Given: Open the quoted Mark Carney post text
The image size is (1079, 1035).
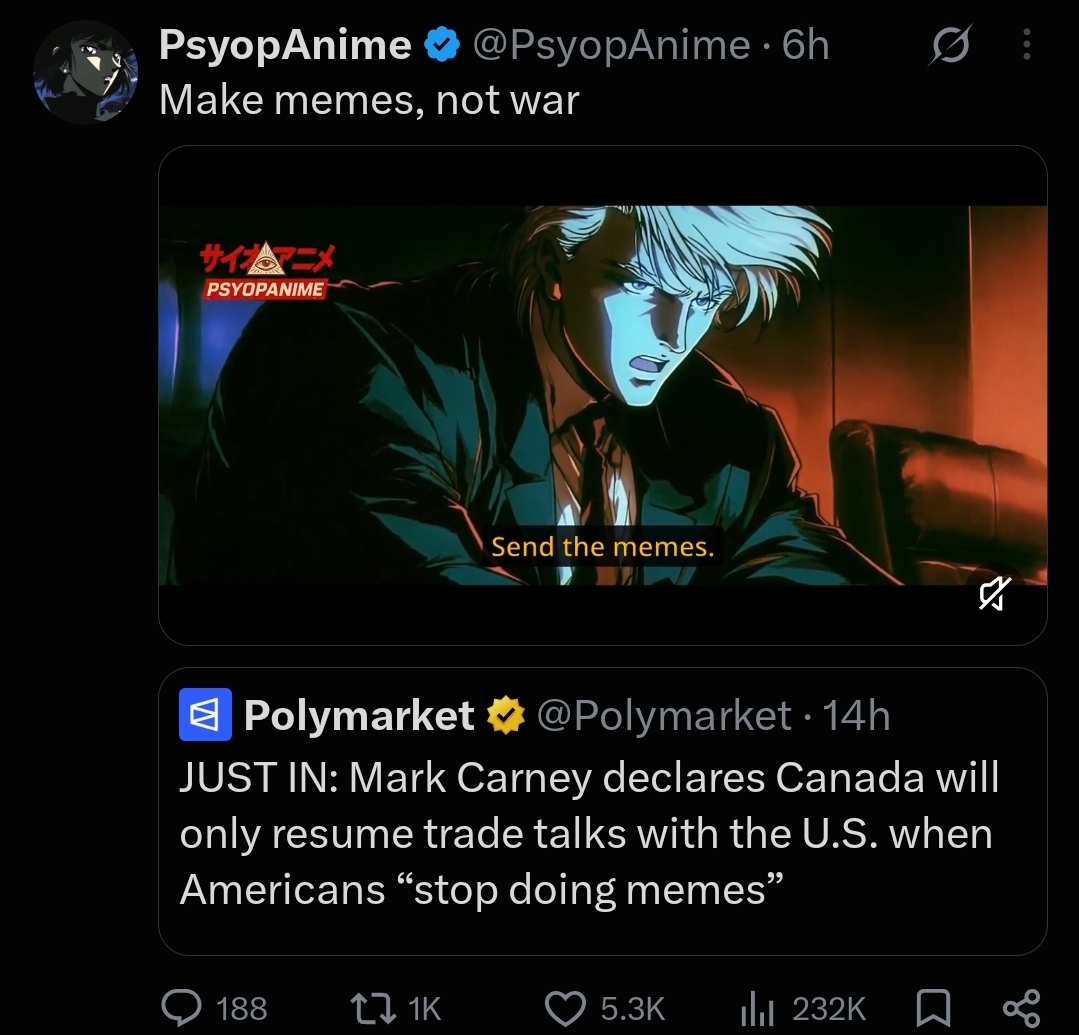Looking at the screenshot, I should pos(589,833).
